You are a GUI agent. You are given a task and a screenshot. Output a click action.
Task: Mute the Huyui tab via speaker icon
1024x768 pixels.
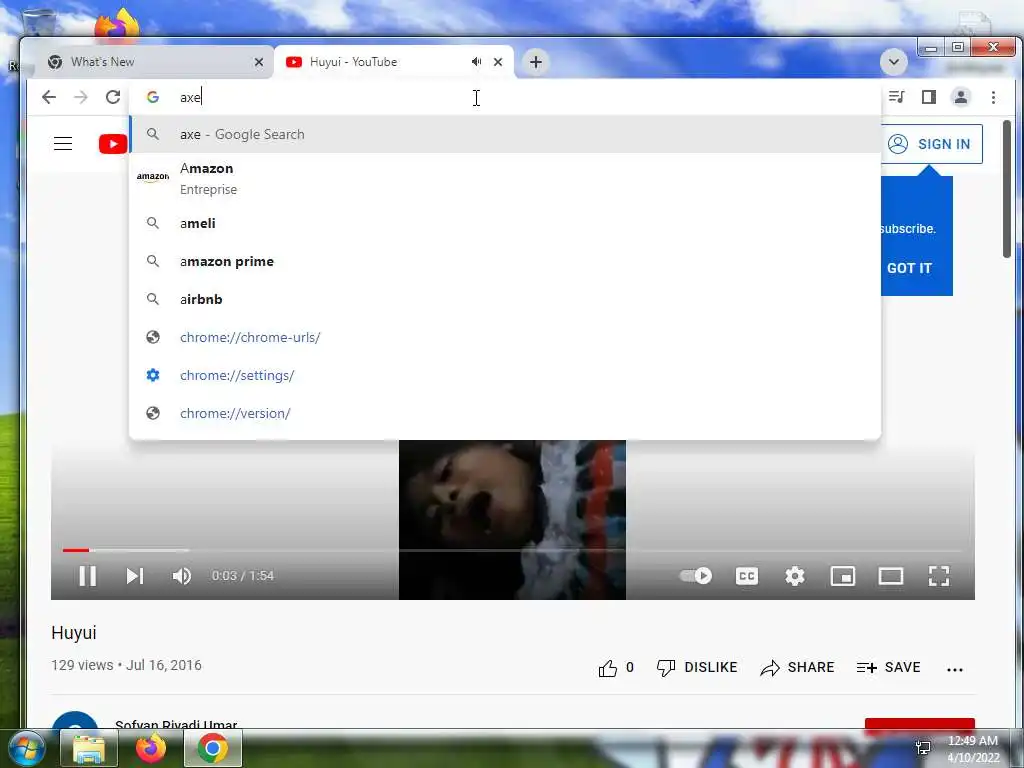477,62
